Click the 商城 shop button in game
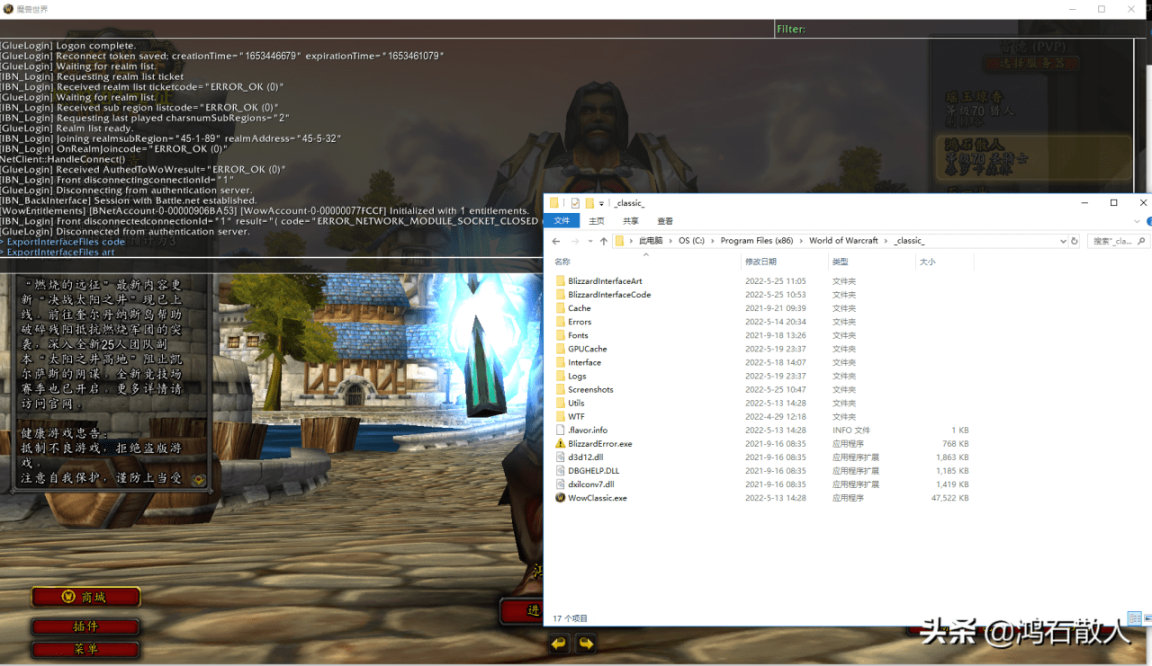This screenshot has width=1152, height=666. [x=86, y=597]
